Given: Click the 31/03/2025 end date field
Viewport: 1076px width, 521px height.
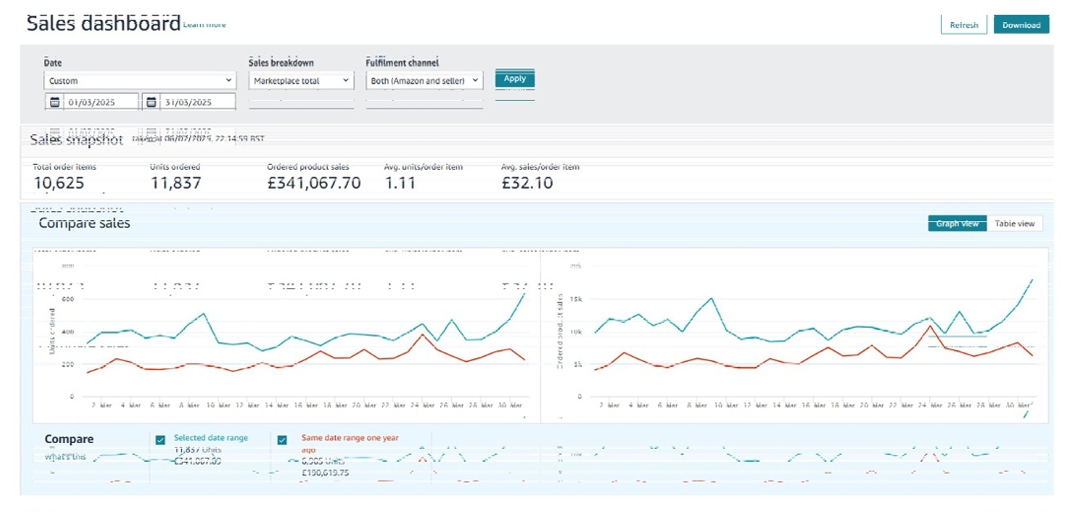Looking at the screenshot, I should click(x=196, y=102).
